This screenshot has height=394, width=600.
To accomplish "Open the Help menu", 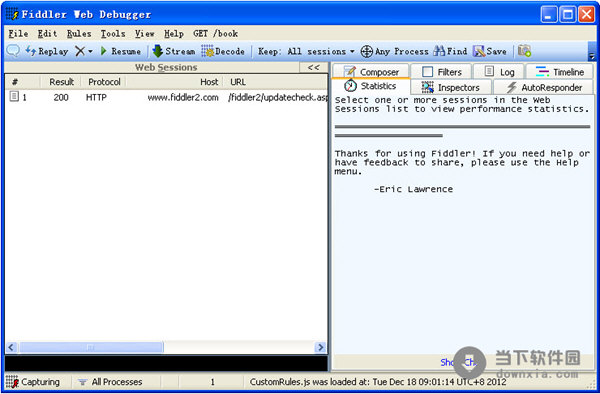I will (174, 34).
